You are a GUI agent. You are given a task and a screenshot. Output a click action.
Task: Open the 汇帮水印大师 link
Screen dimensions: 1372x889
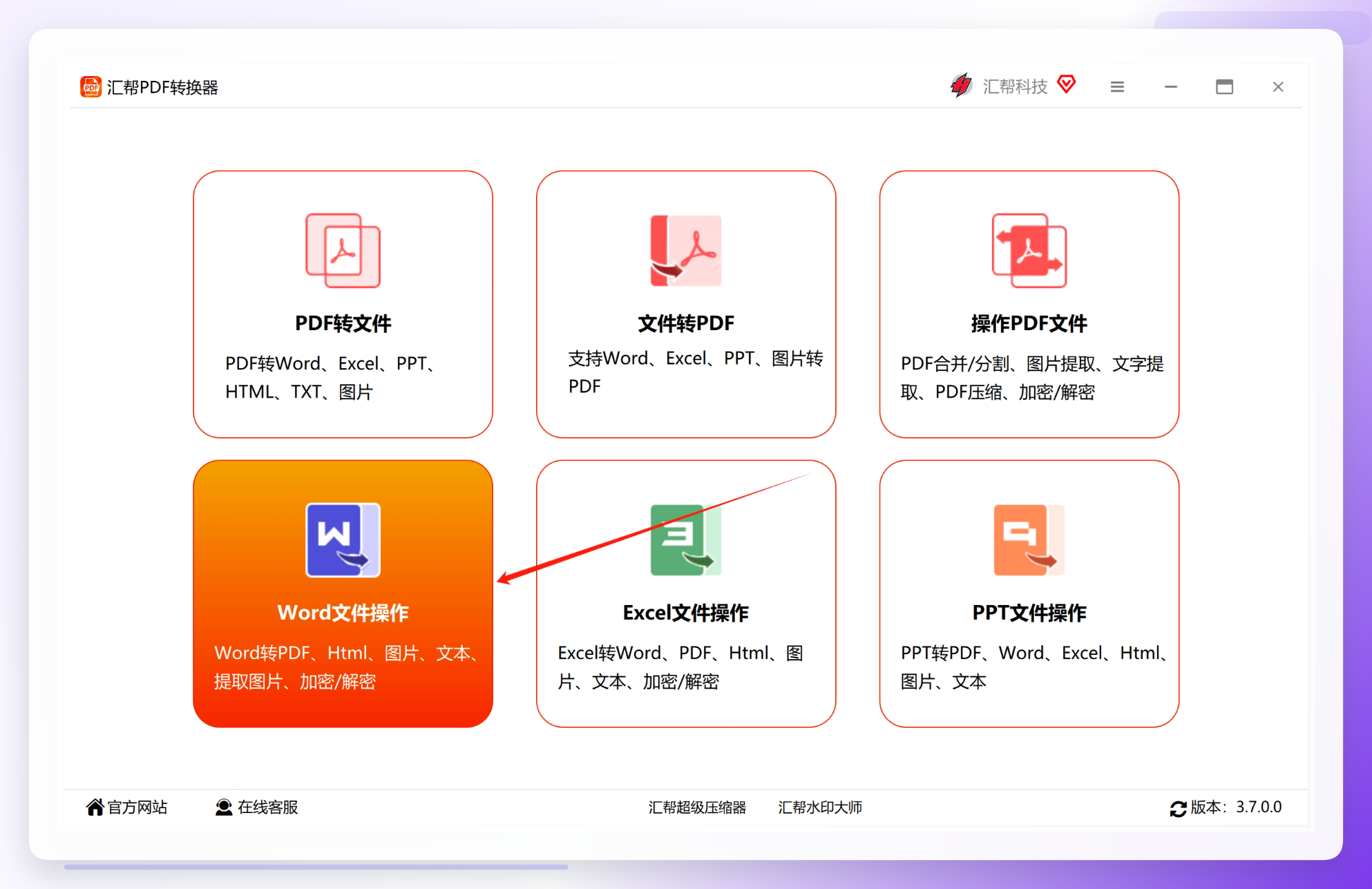[820, 807]
